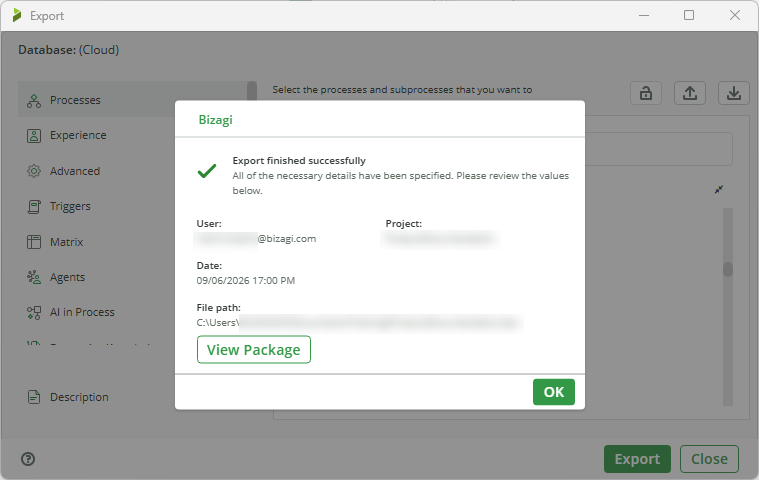Open the help question mark icon
Viewport: 759px width, 480px height.
[x=28, y=459]
